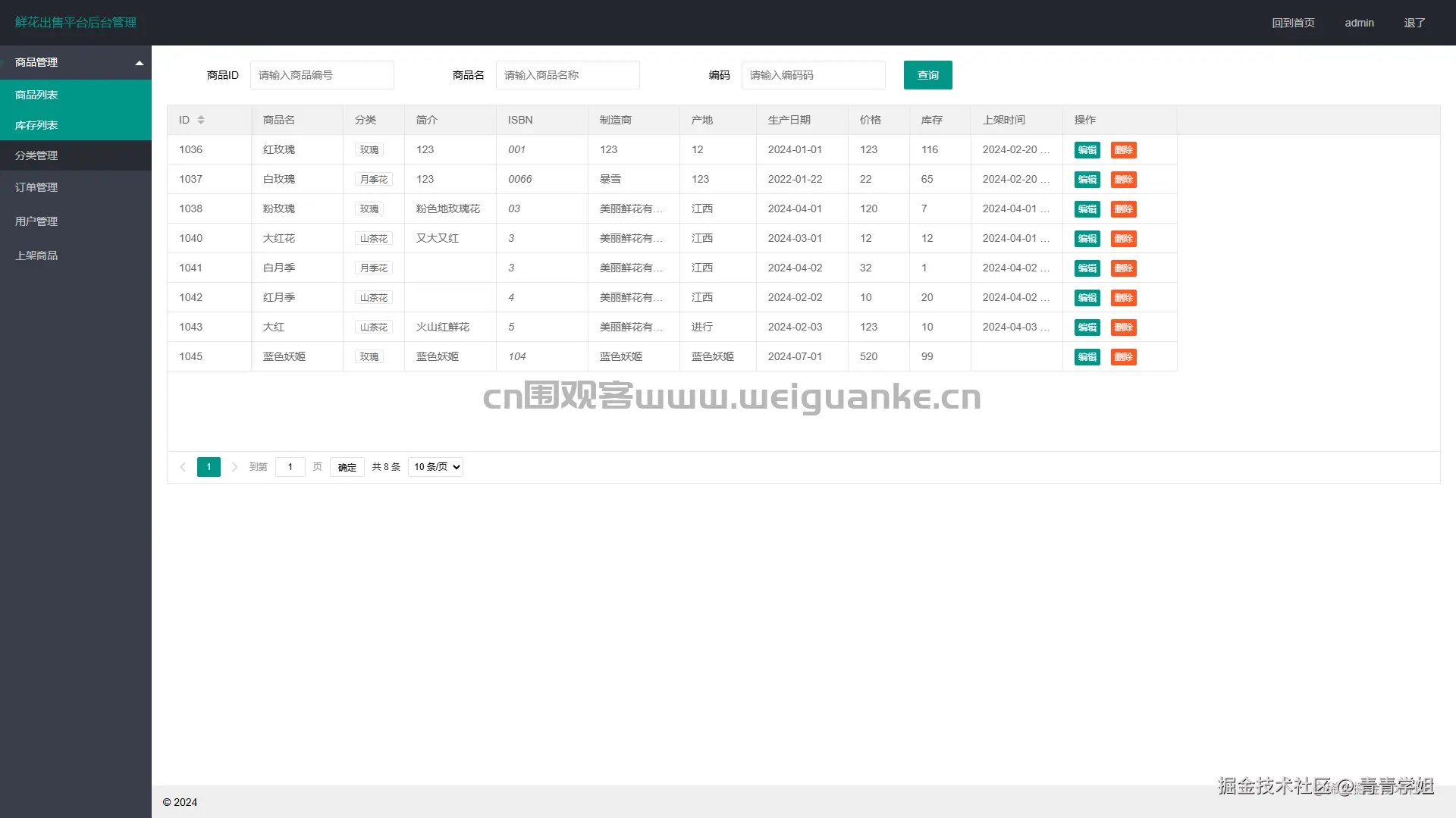Open 上架商品 in sidebar
The height and width of the screenshot is (818, 1456).
click(76, 255)
